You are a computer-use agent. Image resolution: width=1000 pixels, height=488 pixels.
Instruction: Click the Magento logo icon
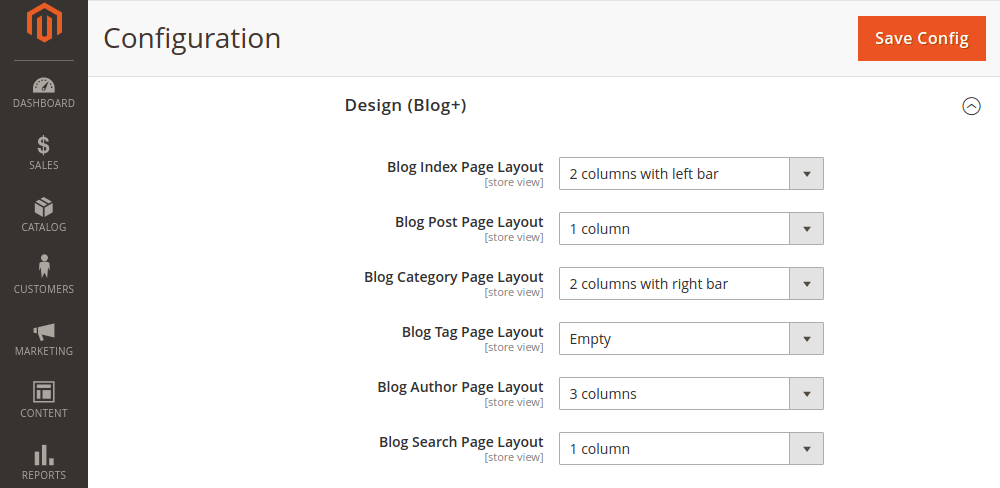(x=43, y=23)
